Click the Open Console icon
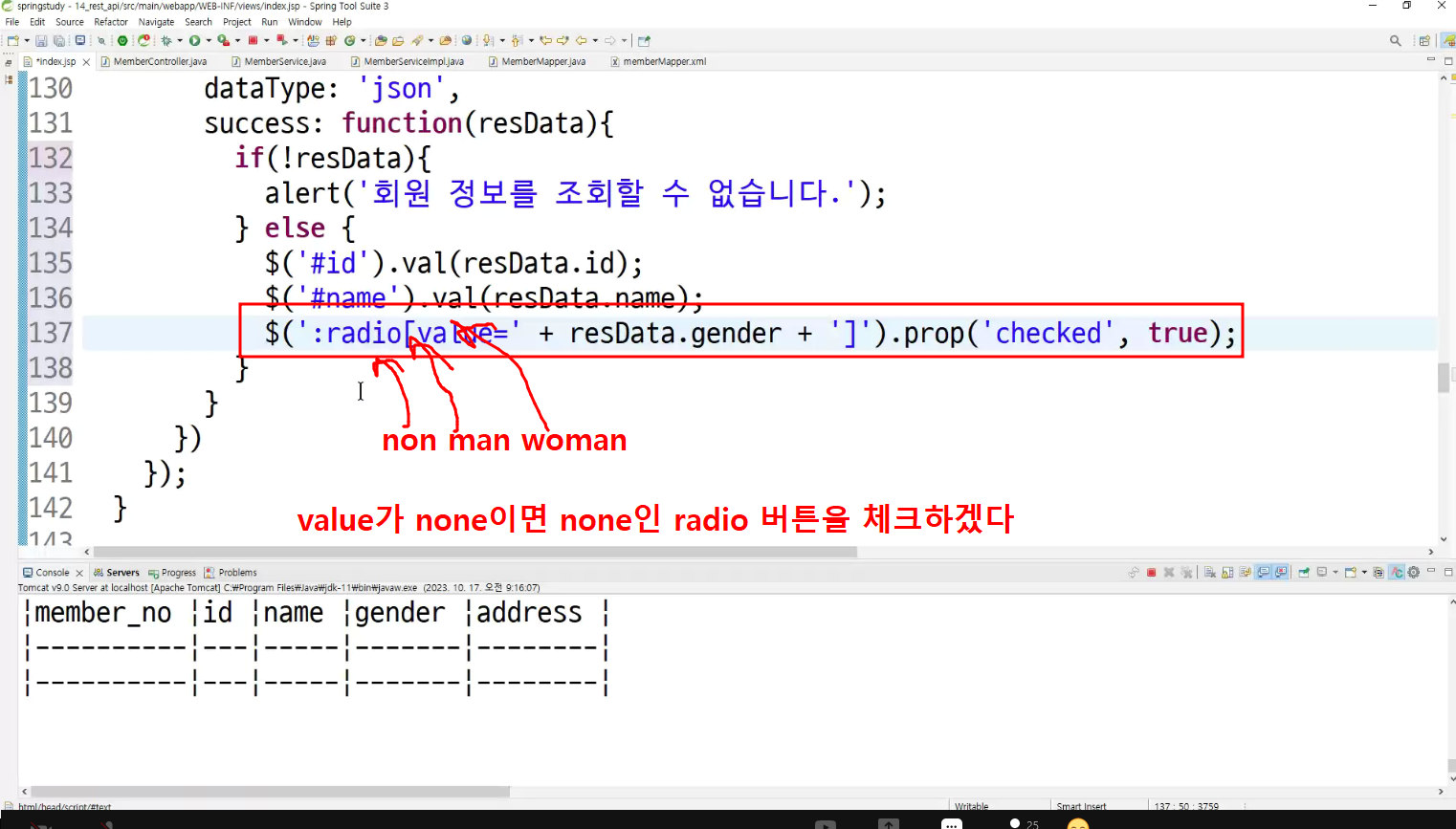1456x829 pixels. (x=1350, y=572)
